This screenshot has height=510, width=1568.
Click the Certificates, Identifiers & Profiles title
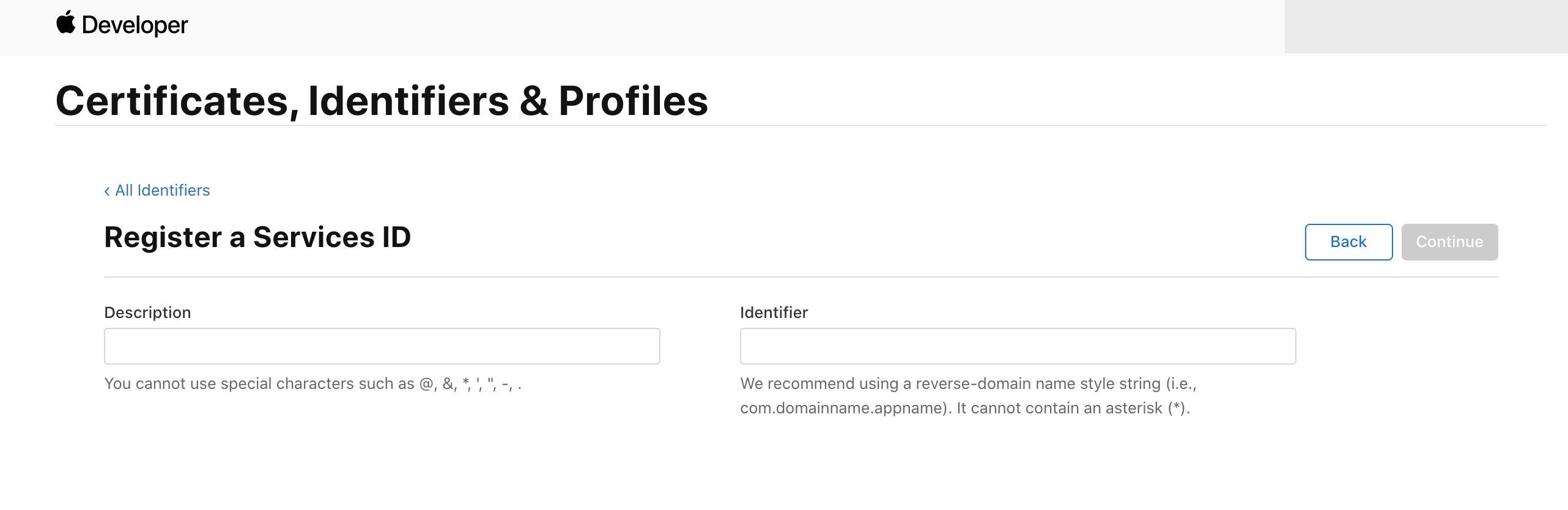pos(382,101)
